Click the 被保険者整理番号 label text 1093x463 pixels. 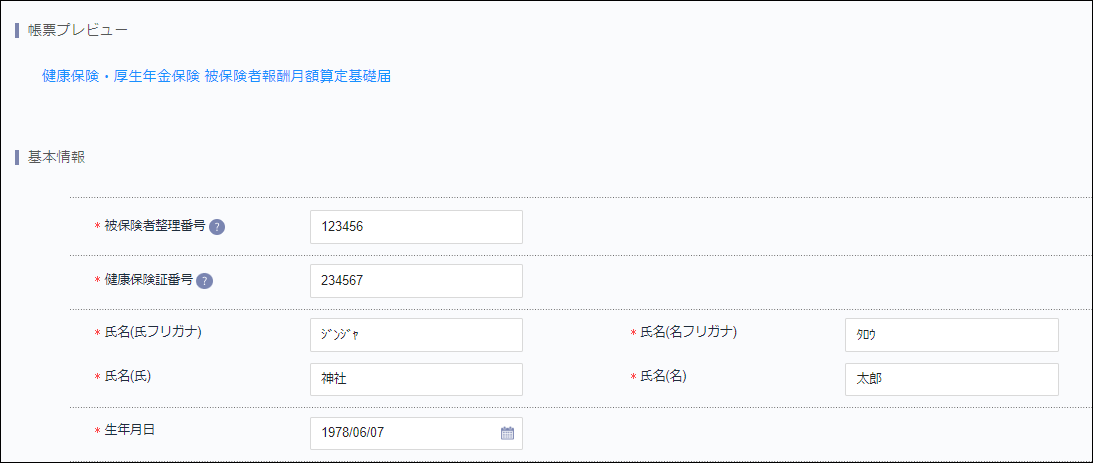pyautogui.click(x=155, y=226)
